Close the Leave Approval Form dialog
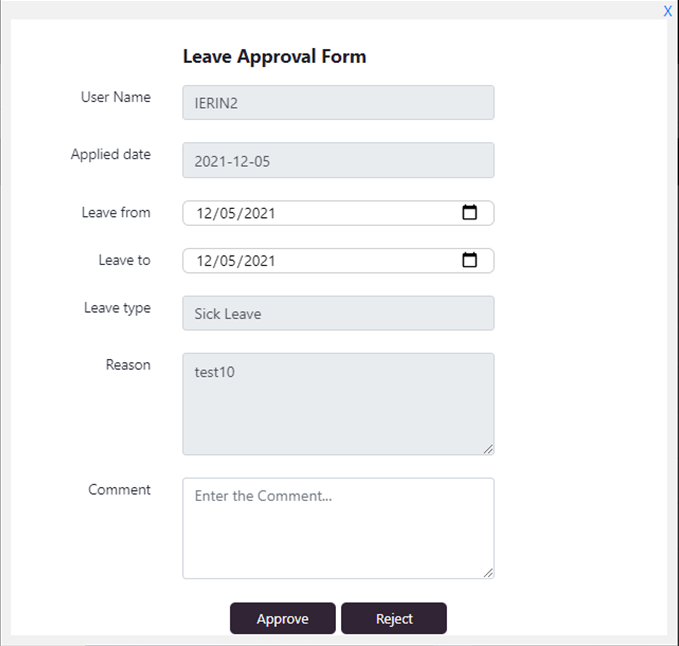Image resolution: width=679 pixels, height=646 pixels. tap(667, 11)
